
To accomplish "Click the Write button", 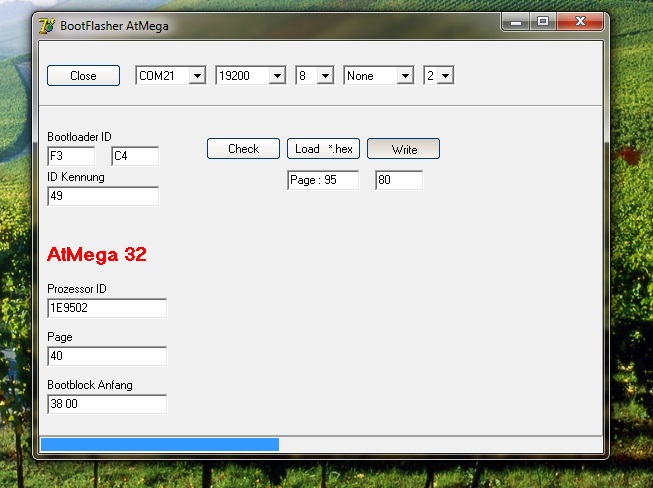I will tap(403, 149).
